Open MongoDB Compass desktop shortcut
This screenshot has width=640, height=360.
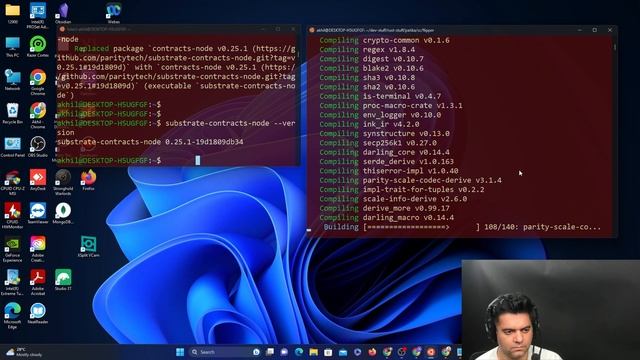click(63, 214)
